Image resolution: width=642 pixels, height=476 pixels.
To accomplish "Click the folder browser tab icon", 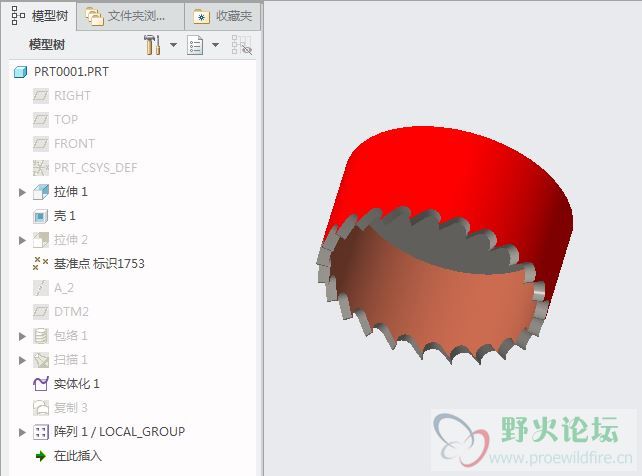I will coord(94,16).
